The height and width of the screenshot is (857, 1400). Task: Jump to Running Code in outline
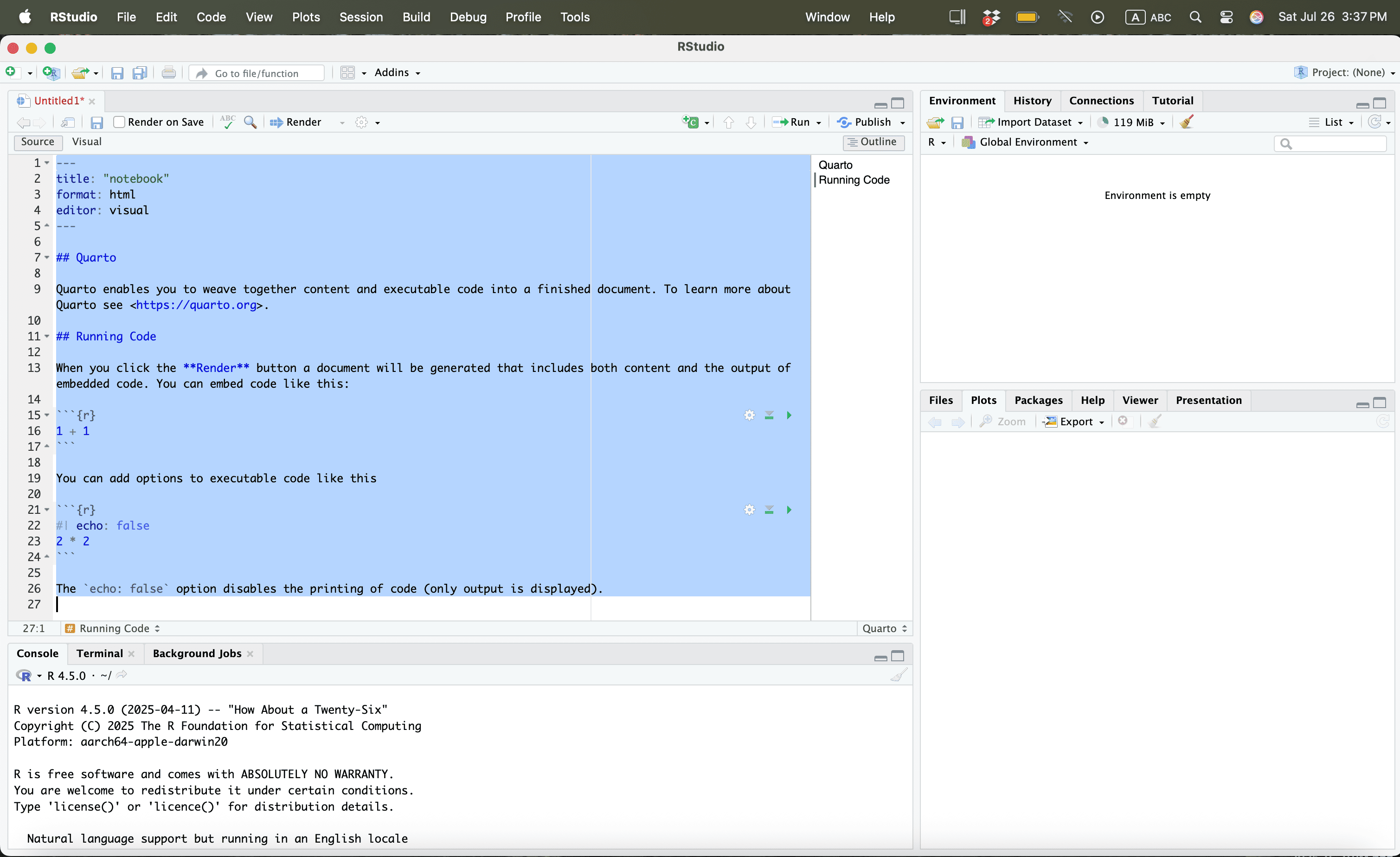click(854, 180)
